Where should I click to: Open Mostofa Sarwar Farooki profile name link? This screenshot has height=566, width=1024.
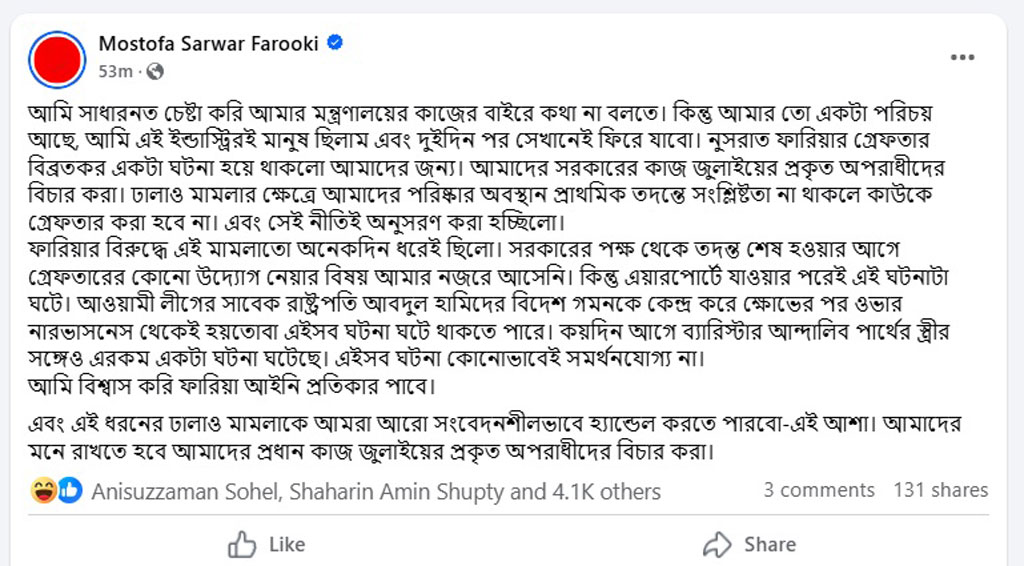coord(211,44)
